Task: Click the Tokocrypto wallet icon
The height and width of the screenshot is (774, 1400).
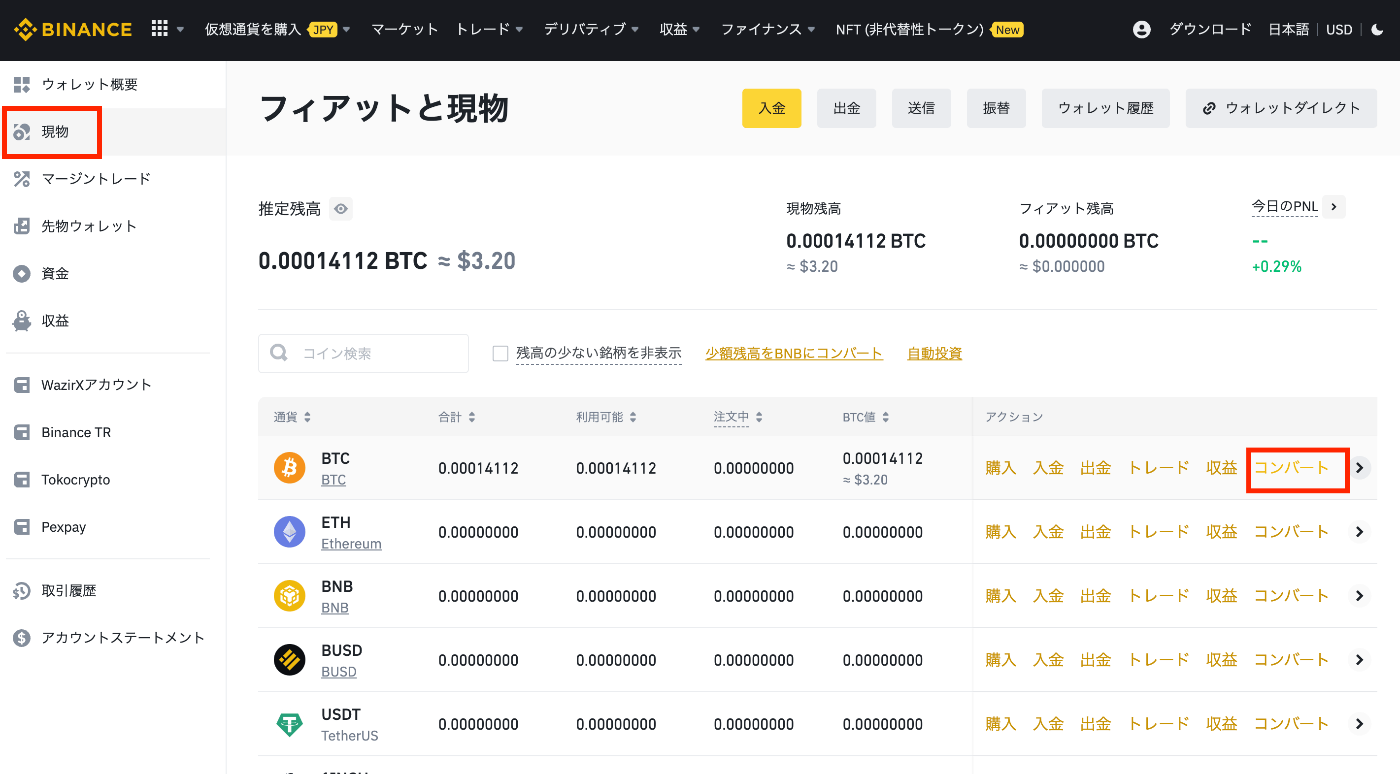Action: pyautogui.click(x=22, y=480)
